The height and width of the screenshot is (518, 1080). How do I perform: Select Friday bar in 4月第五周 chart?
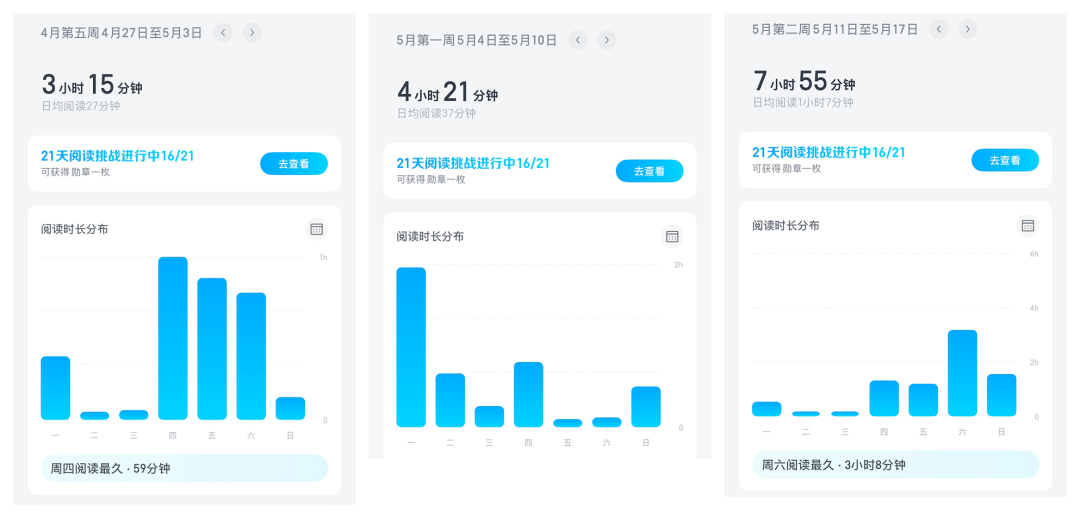click(x=212, y=349)
